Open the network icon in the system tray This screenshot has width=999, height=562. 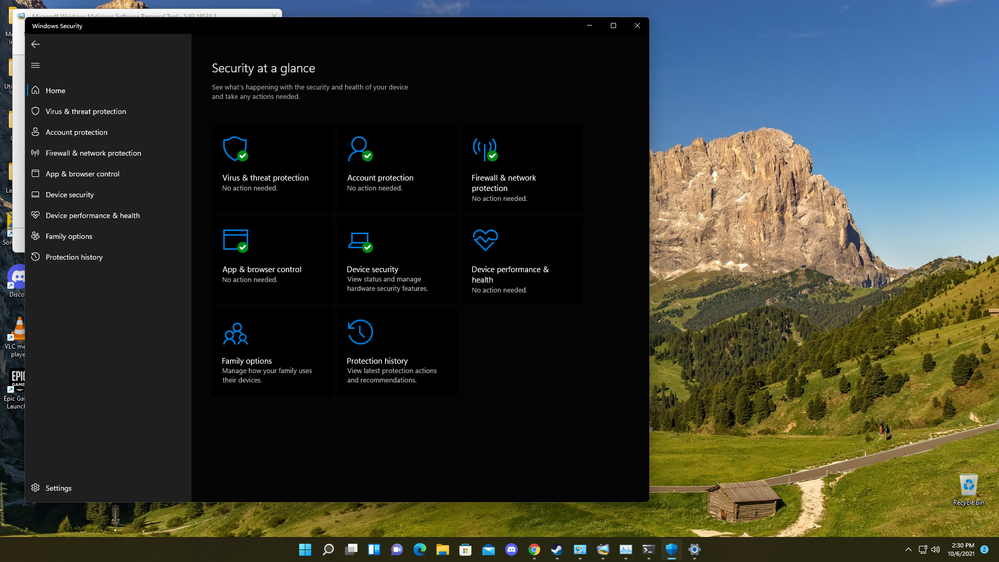coord(923,549)
